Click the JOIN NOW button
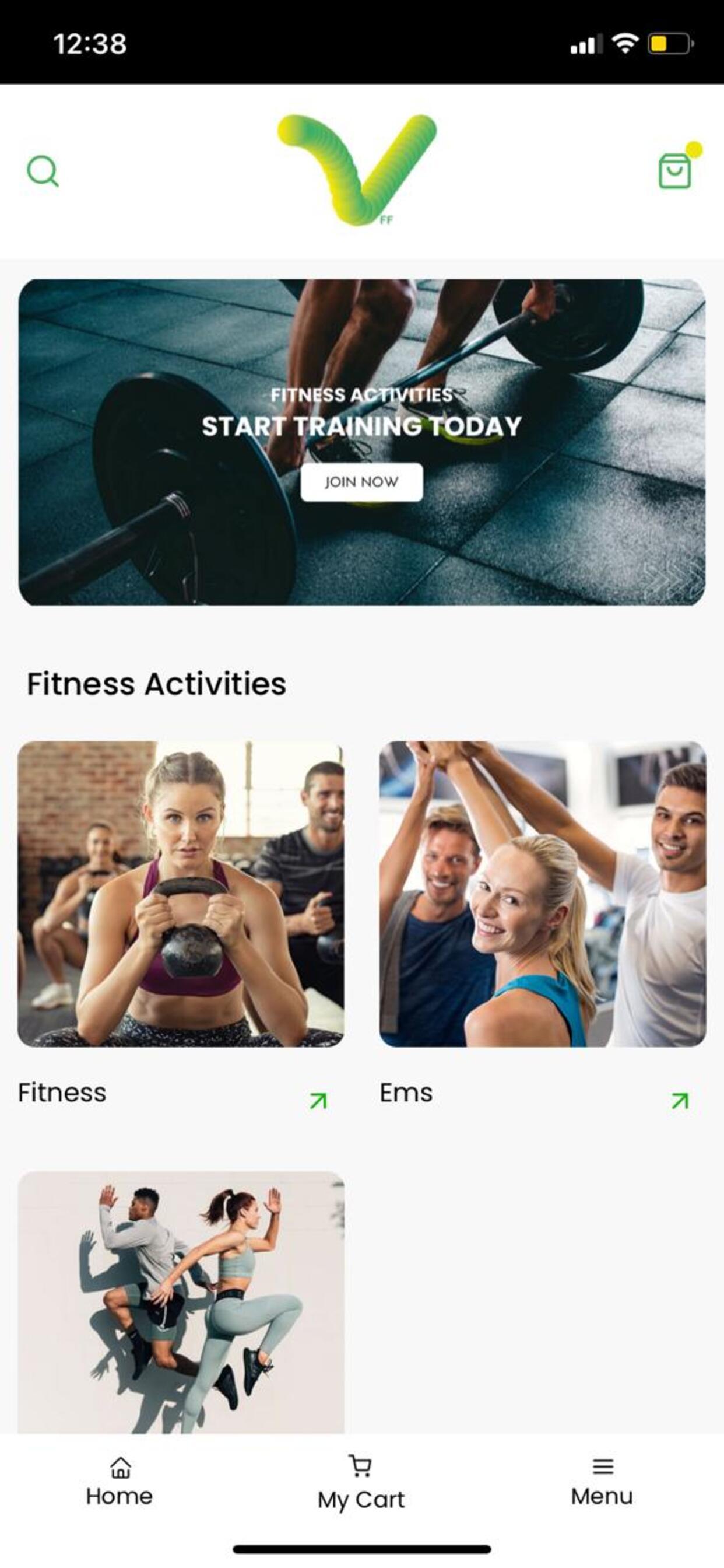The image size is (724, 1568). pyautogui.click(x=361, y=482)
